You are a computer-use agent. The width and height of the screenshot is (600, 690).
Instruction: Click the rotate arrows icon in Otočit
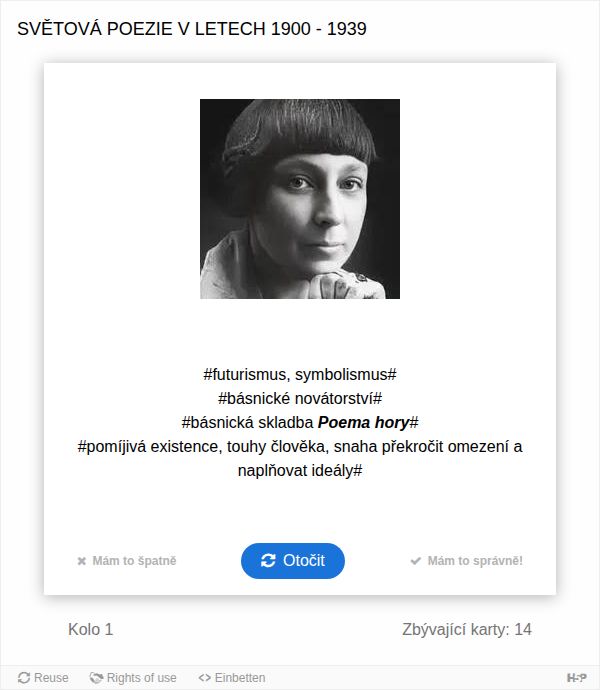point(268,561)
